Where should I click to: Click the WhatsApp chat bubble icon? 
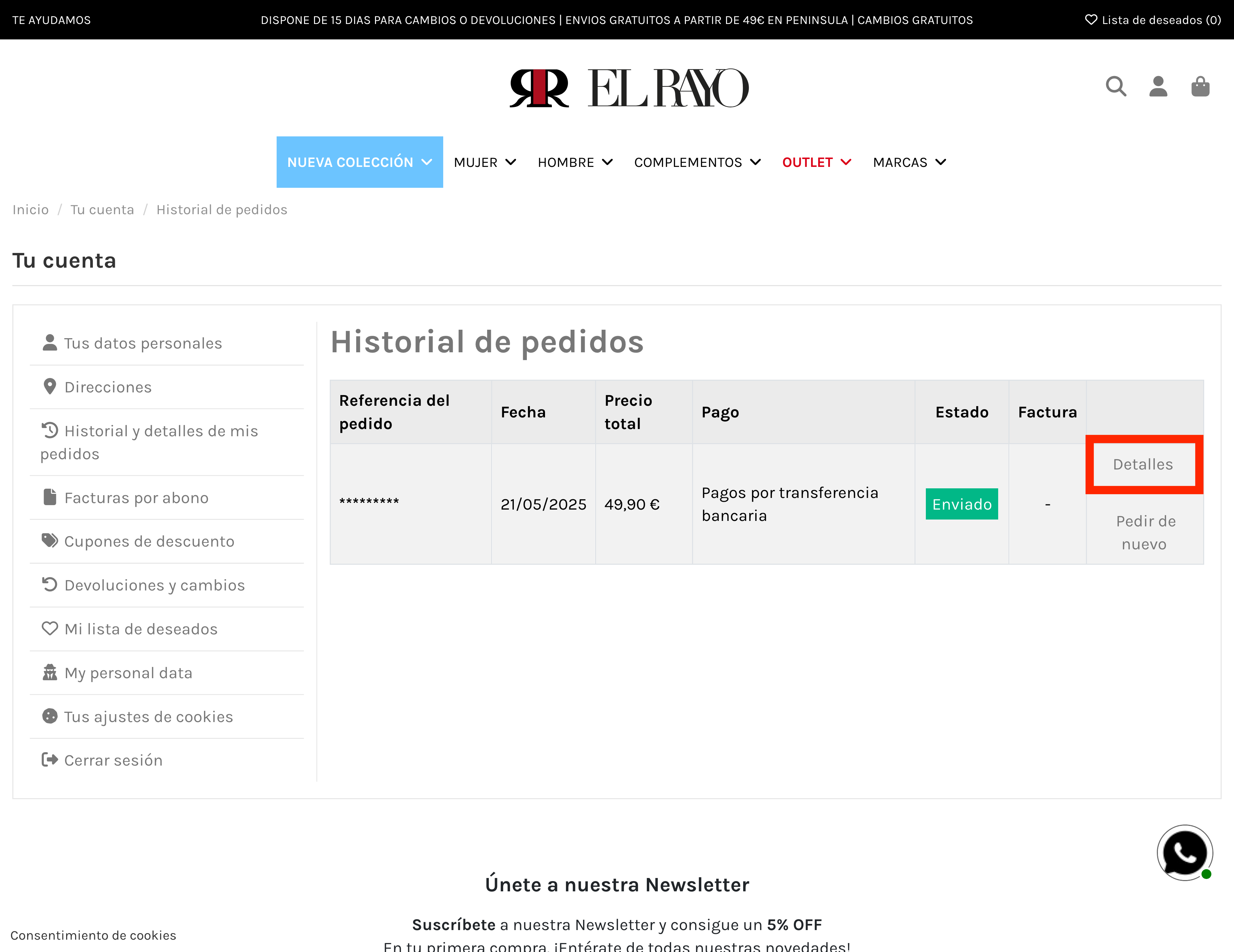point(1184,852)
